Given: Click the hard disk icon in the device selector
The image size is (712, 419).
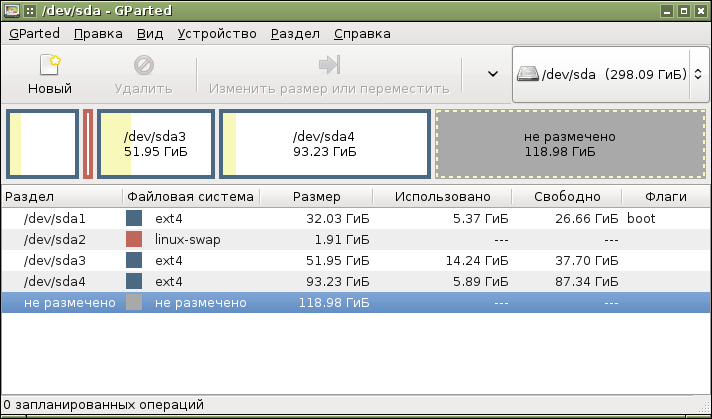Looking at the screenshot, I should click(x=527, y=74).
